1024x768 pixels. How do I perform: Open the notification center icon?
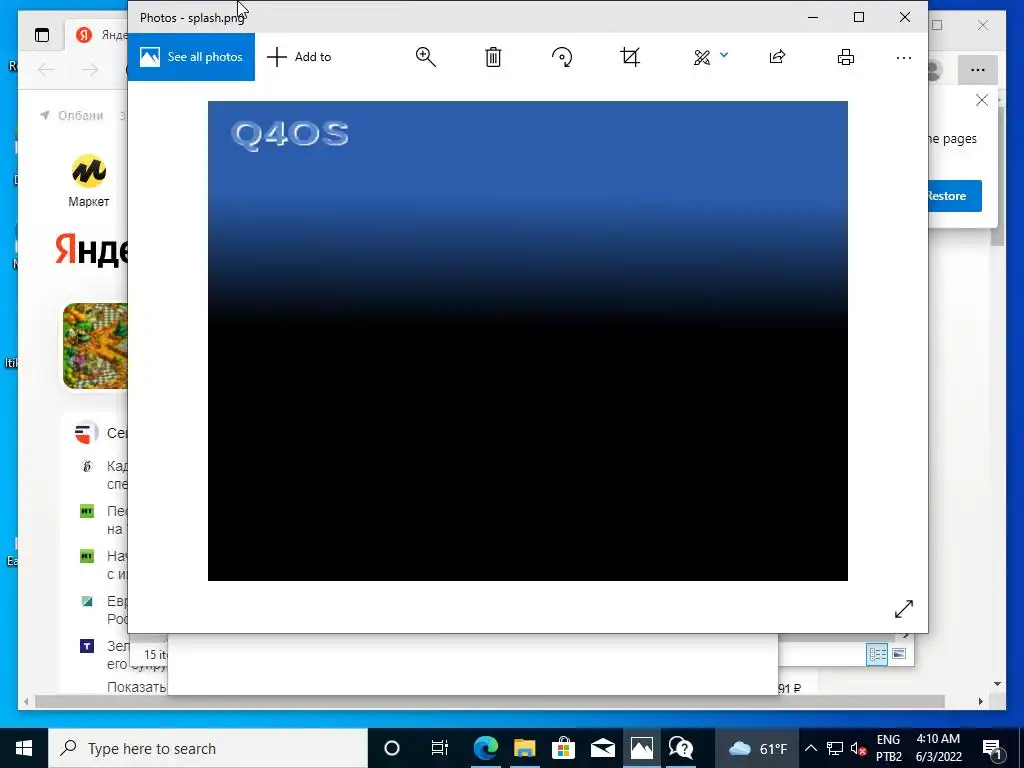992,748
